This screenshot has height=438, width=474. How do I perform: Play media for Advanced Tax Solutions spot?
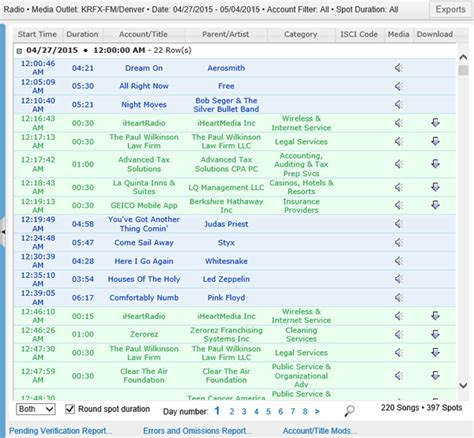[399, 164]
